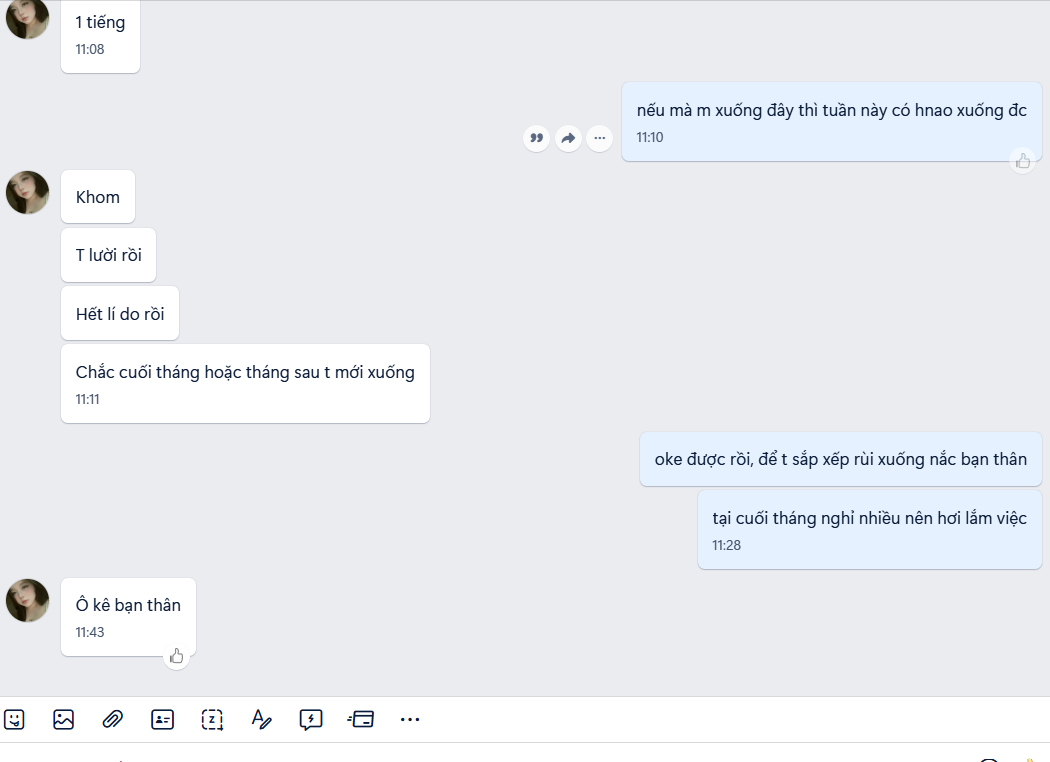Like the message 'nếu mà m xuống đây'
The width and height of the screenshot is (1050, 762).
point(1023,161)
